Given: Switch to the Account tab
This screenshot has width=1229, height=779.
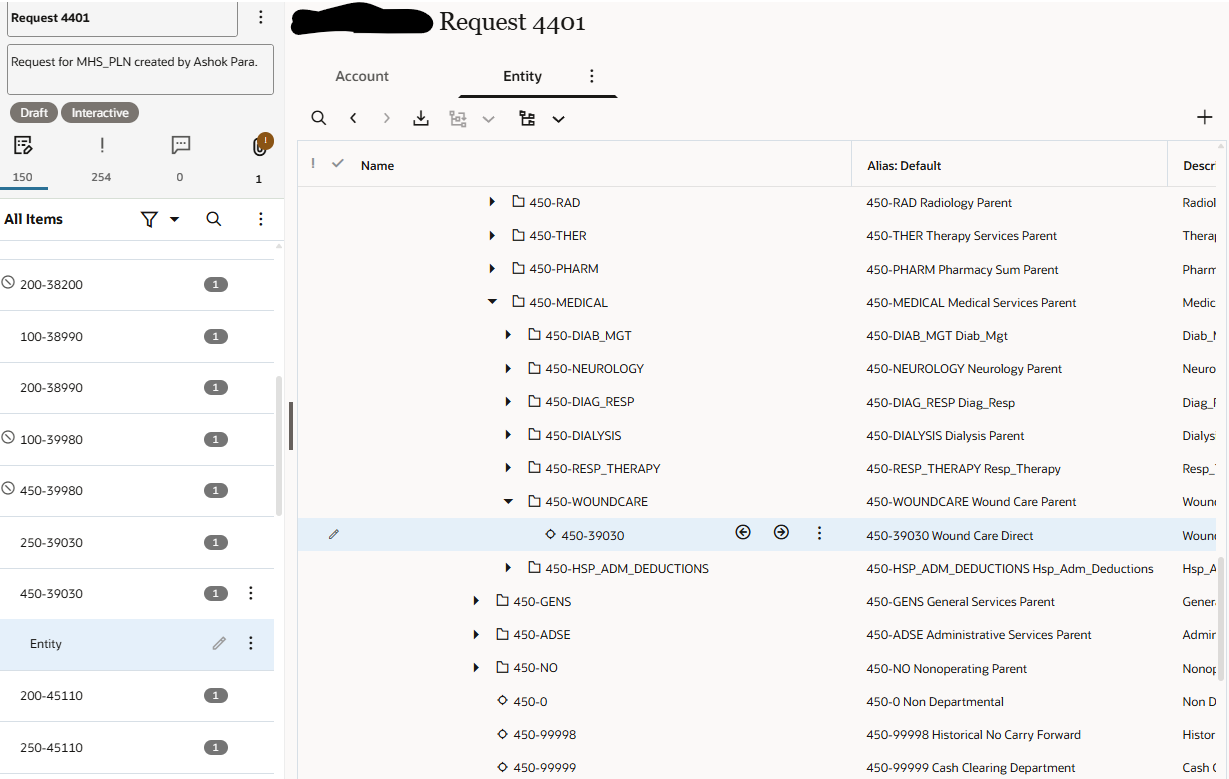Looking at the screenshot, I should pyautogui.click(x=362, y=76).
